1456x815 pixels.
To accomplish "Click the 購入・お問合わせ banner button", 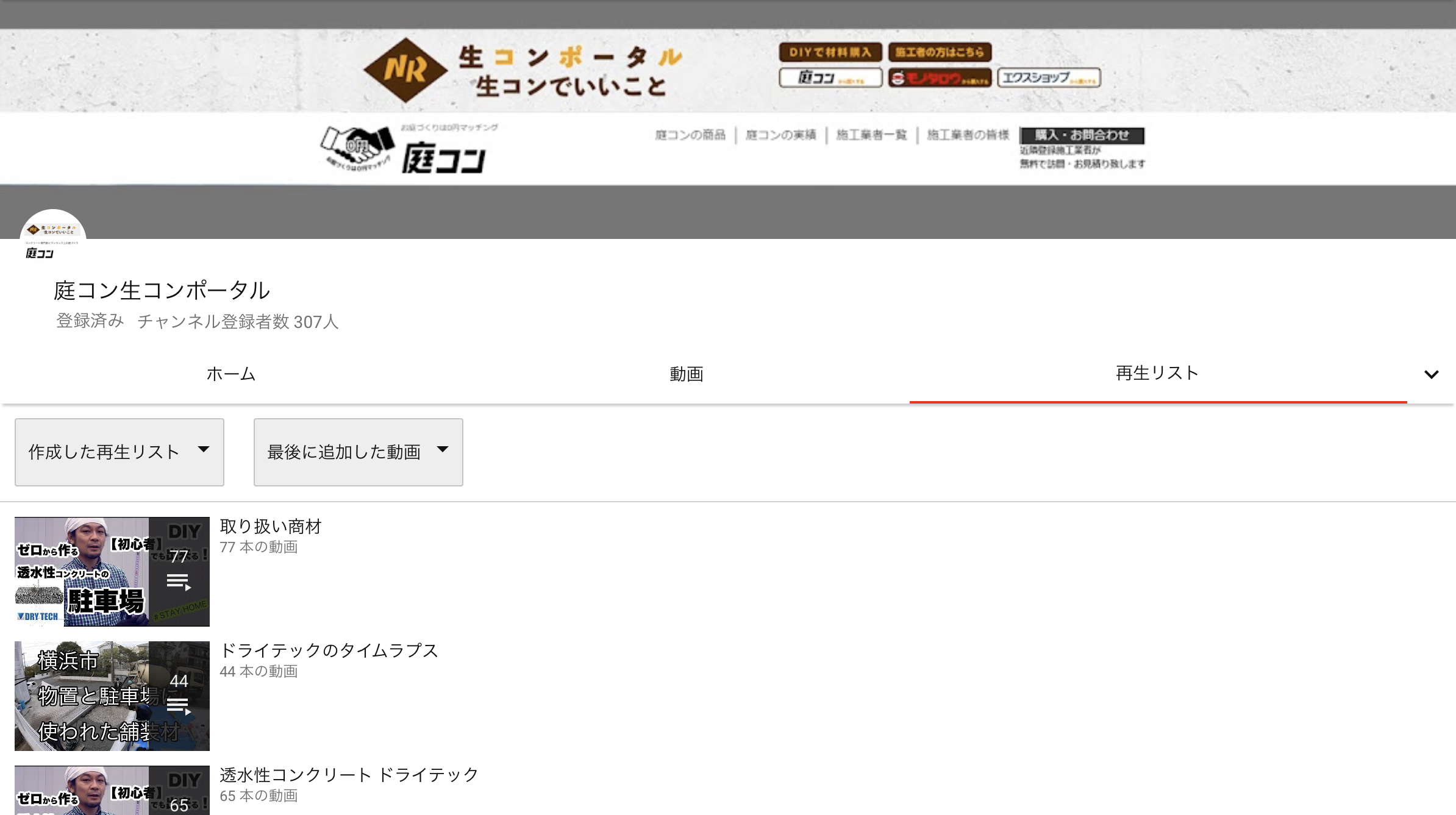I will pyautogui.click(x=1082, y=135).
